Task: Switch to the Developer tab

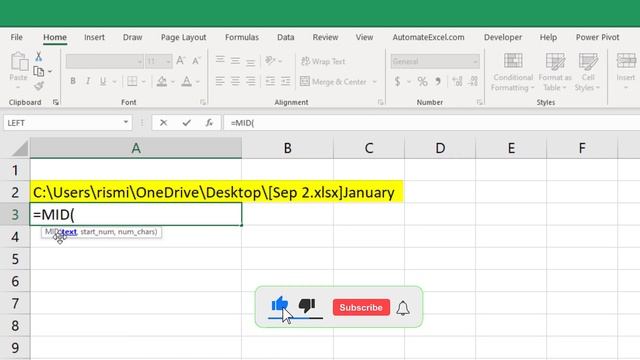Action: pyautogui.click(x=503, y=37)
